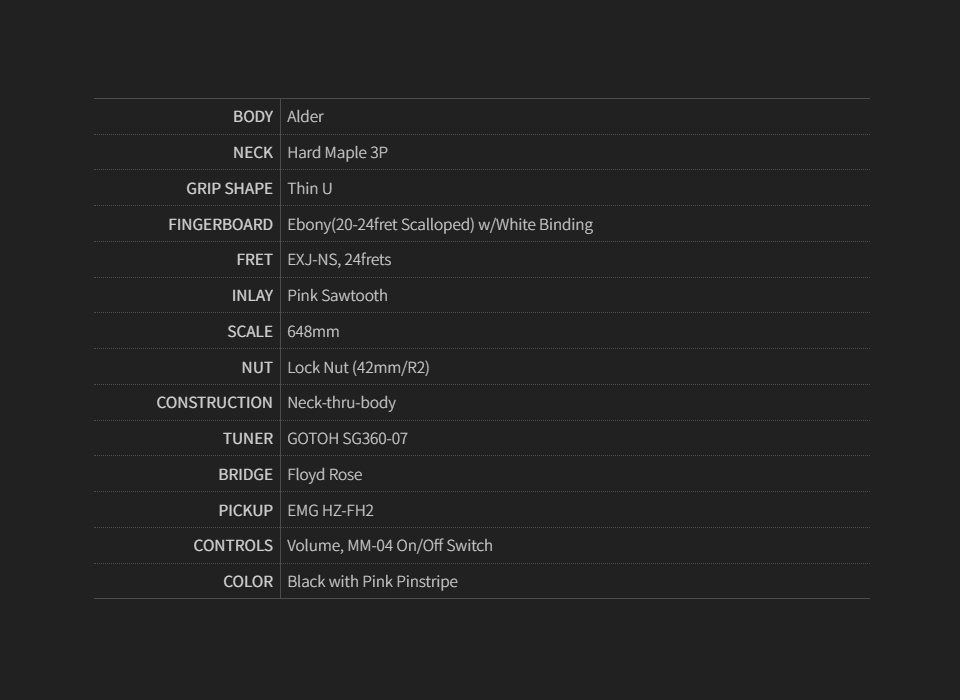Click the EMG HZ-FH2 pickup value
960x700 pixels.
330,511
